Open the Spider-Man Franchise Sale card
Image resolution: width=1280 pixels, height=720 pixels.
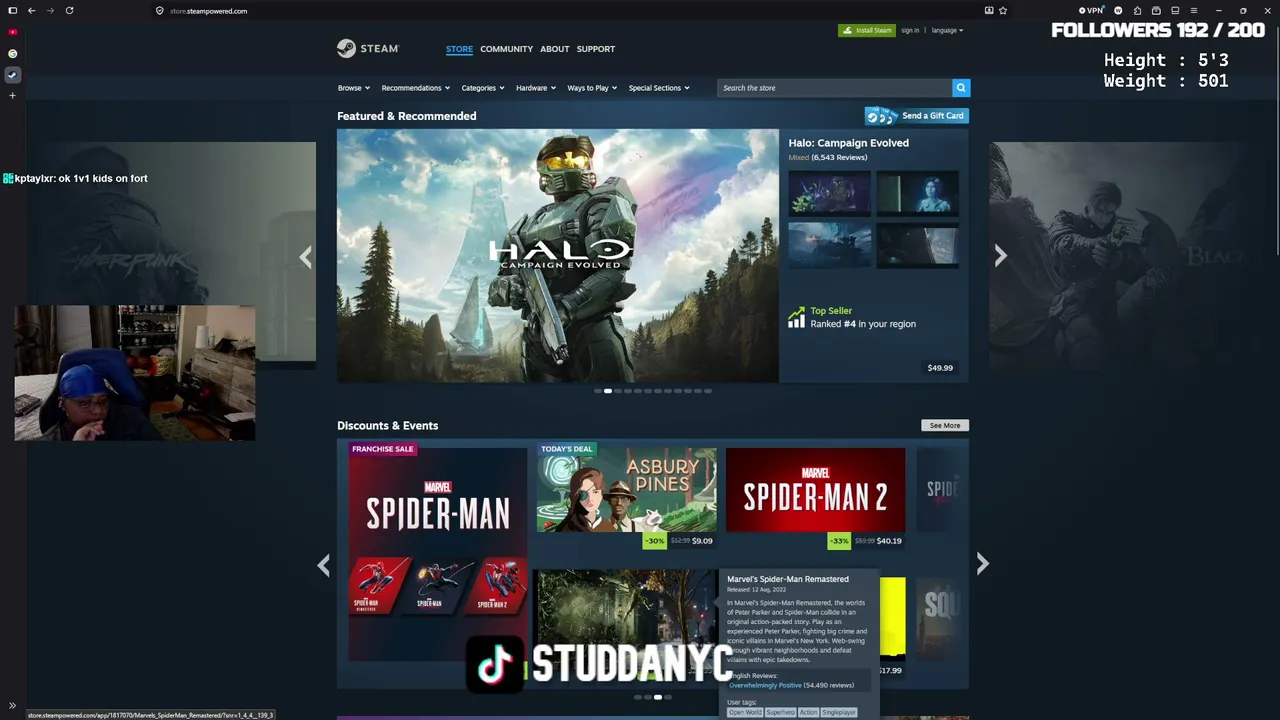coord(437,555)
